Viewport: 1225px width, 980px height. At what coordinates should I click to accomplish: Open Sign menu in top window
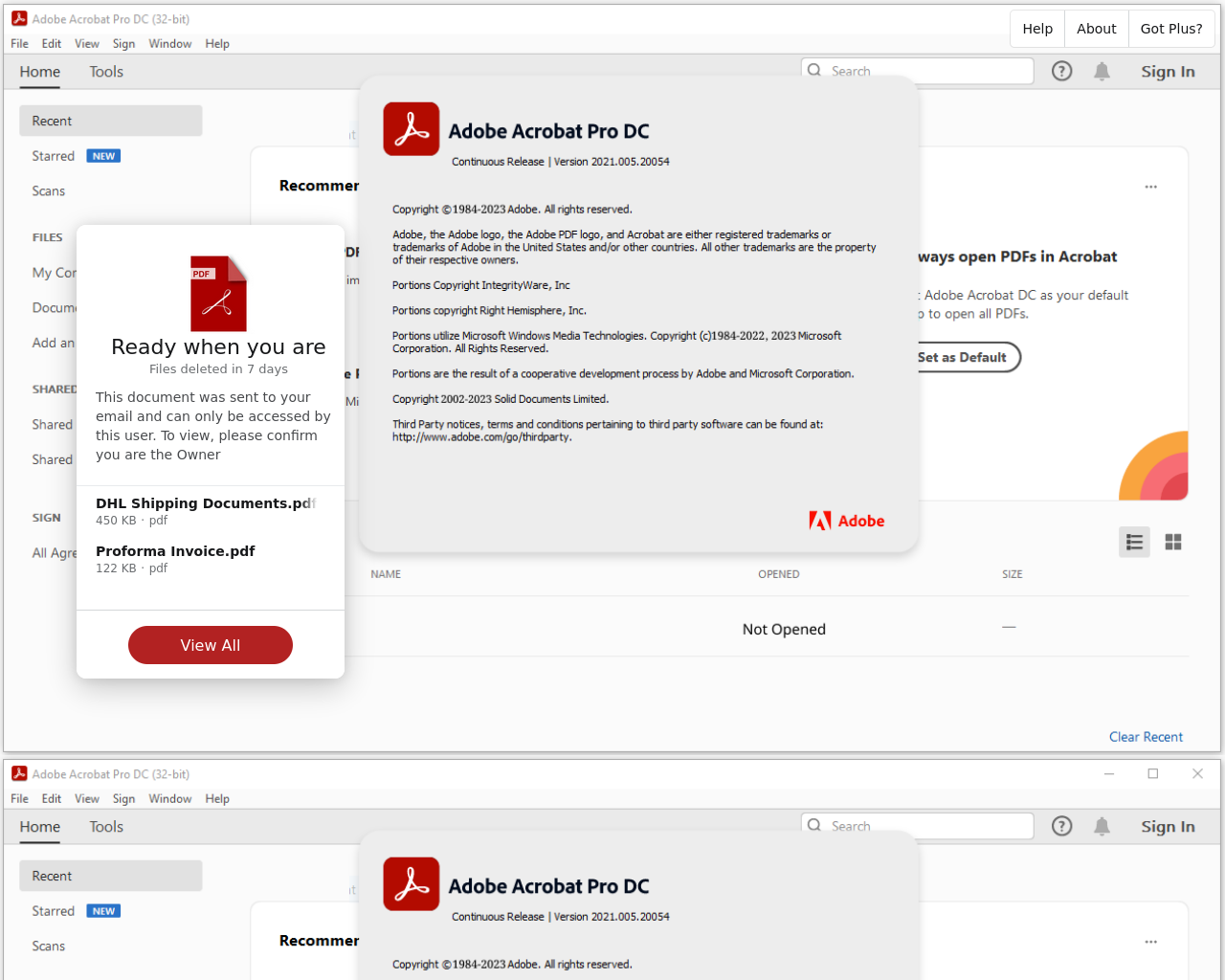[x=123, y=44]
